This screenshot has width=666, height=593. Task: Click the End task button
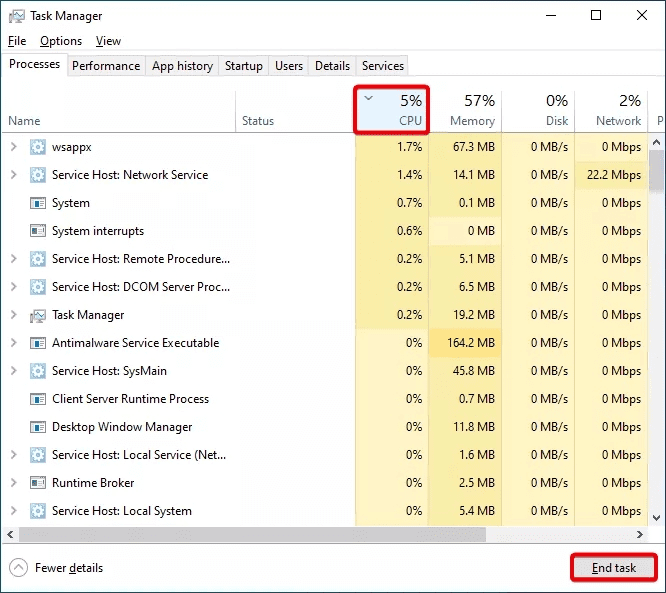coord(614,568)
